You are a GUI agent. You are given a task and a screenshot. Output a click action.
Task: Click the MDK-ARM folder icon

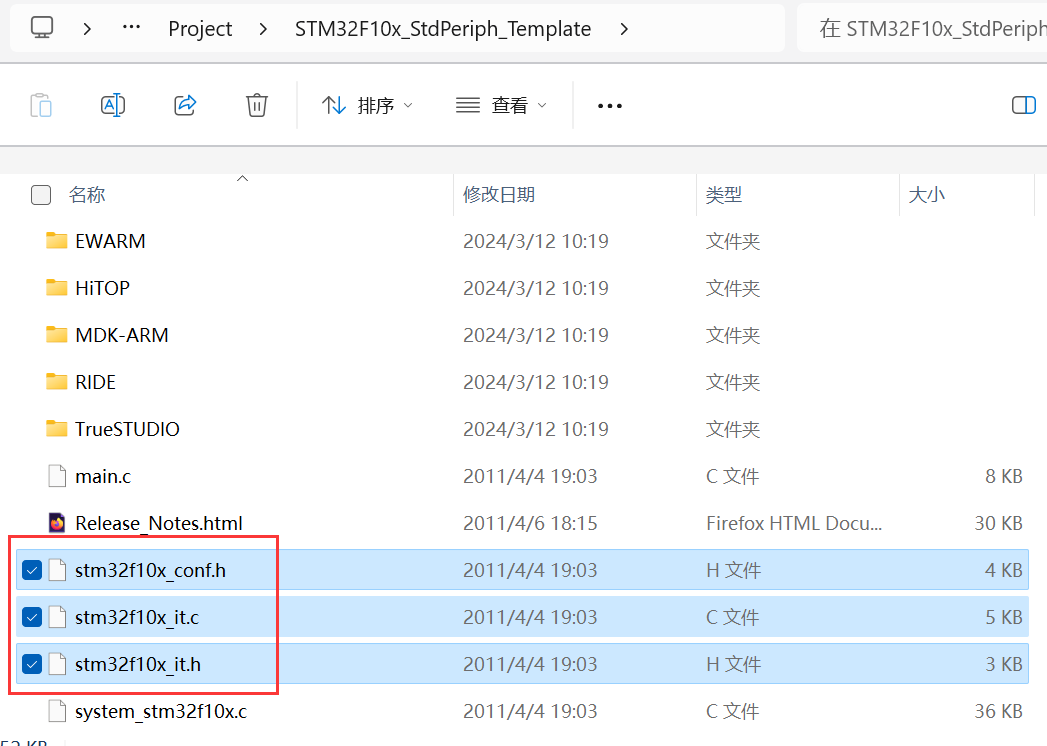click(x=57, y=335)
